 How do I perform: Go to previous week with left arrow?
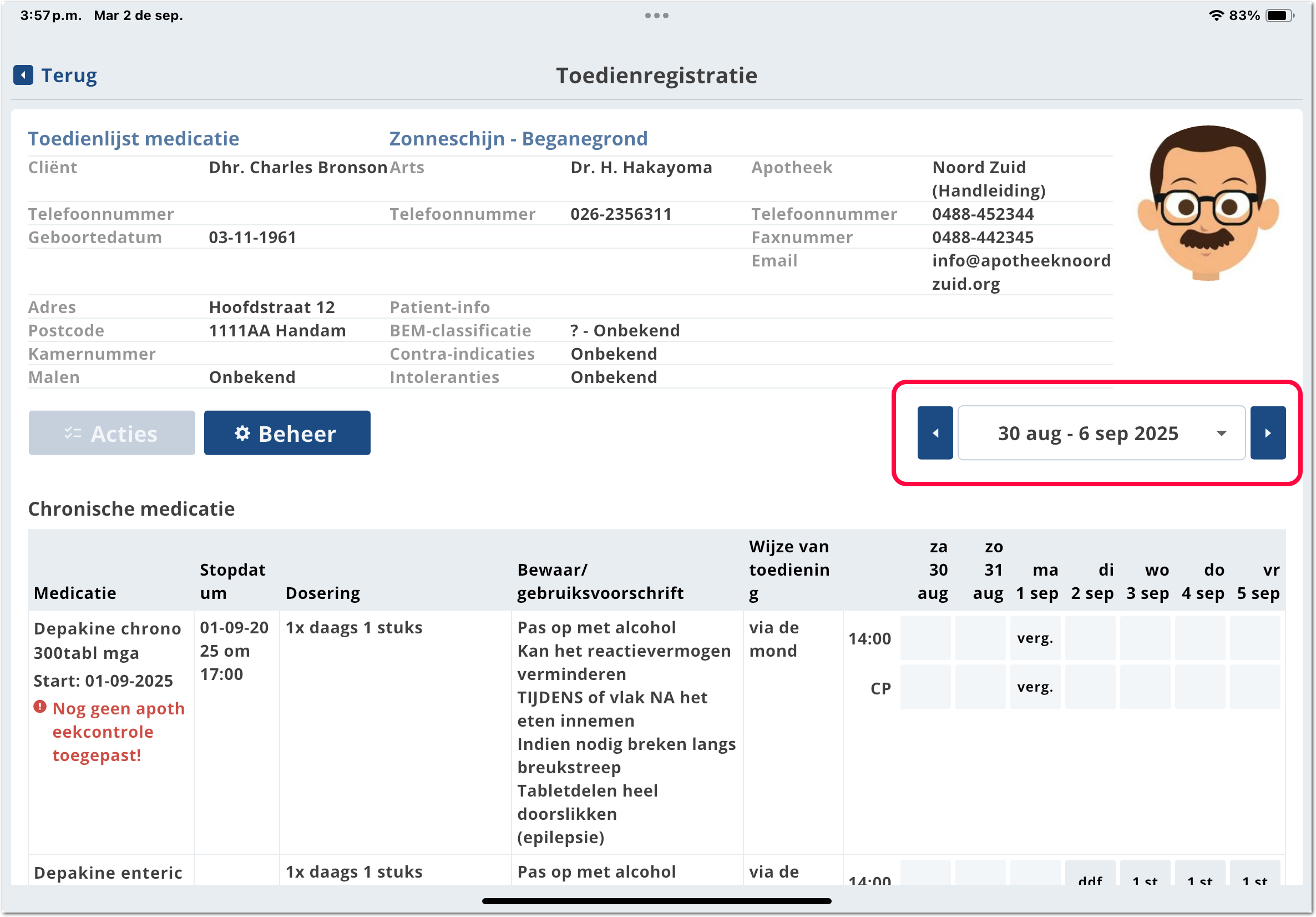coord(935,433)
